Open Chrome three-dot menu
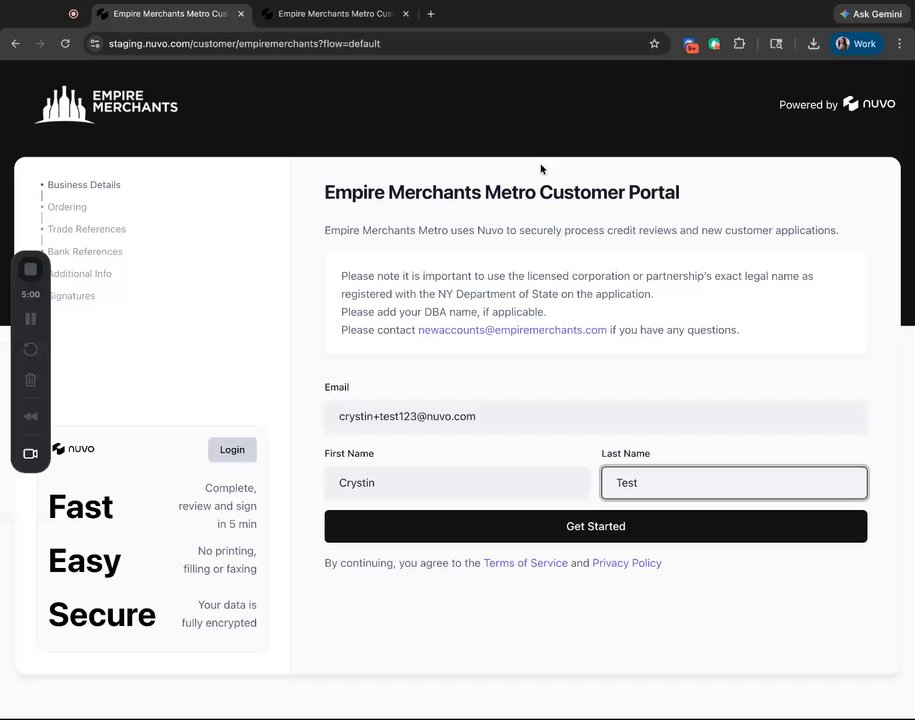Viewport: 915px width, 720px height. 899,44
